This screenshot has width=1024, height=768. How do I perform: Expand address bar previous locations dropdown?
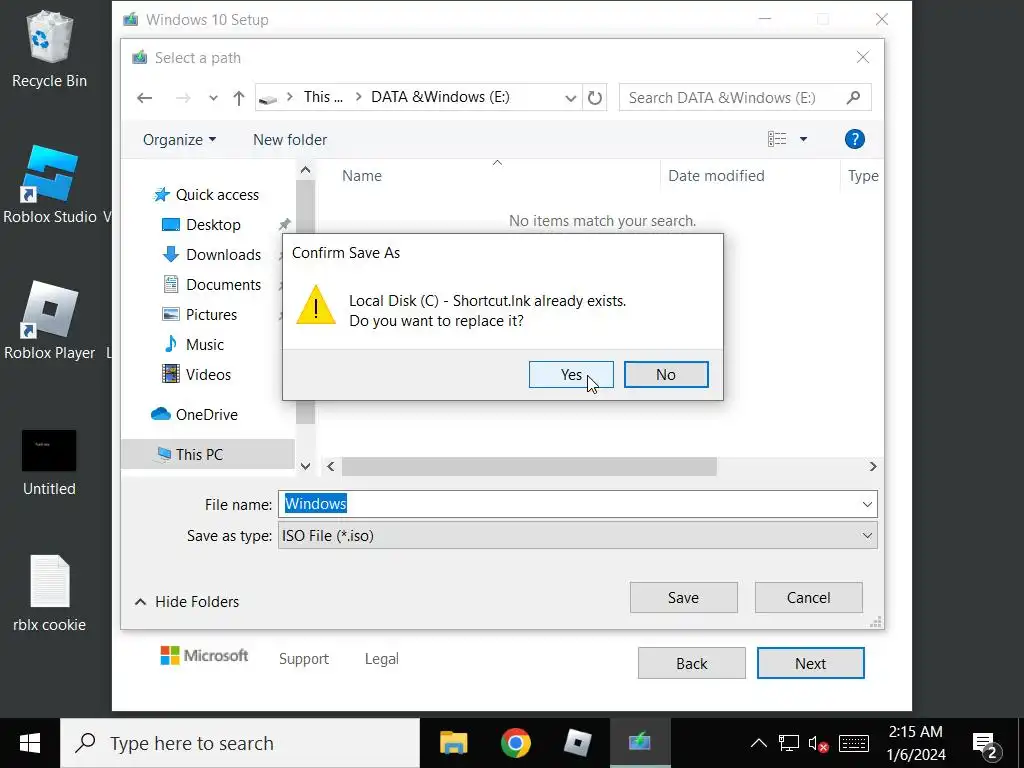(570, 98)
